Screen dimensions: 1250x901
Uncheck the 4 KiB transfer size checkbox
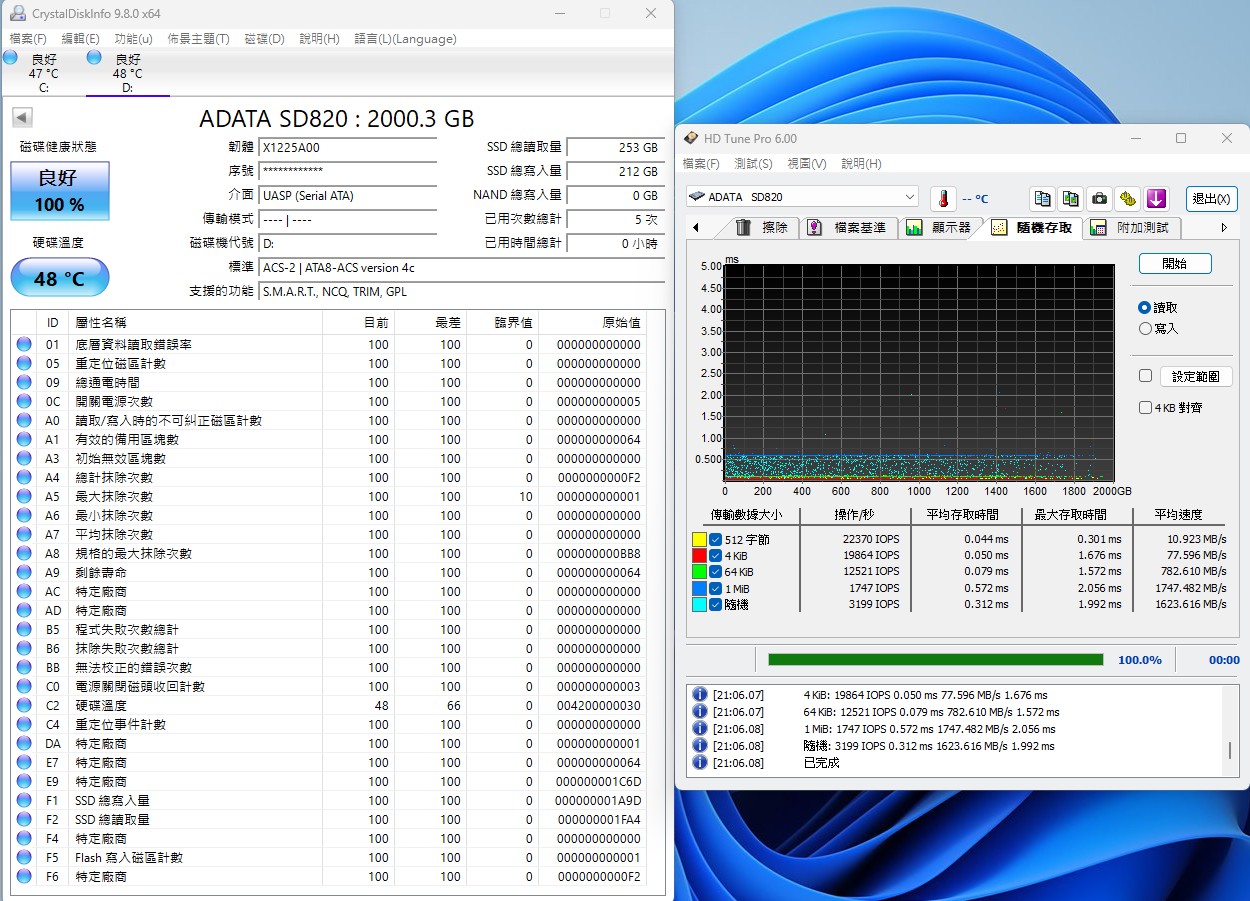point(715,555)
